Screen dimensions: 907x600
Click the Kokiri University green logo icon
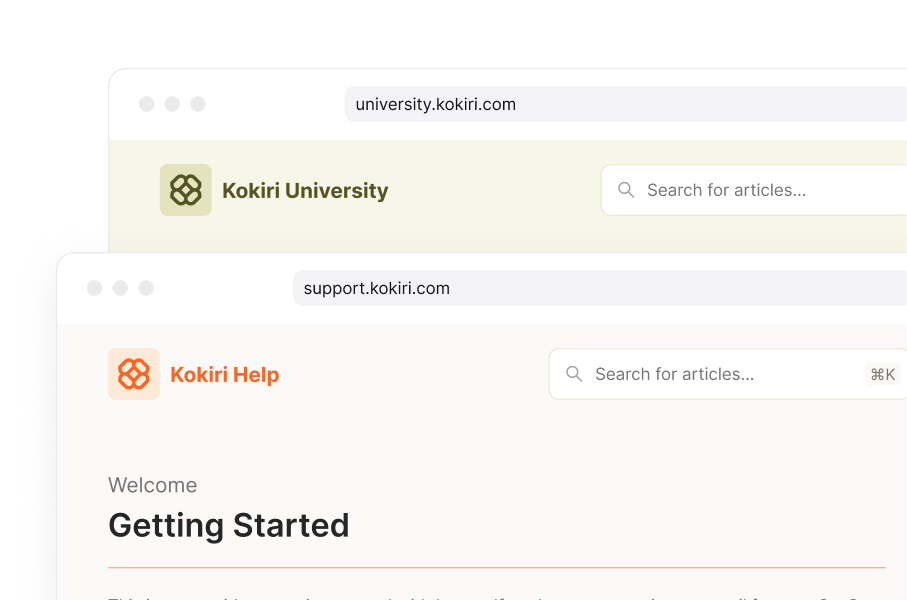point(186,190)
